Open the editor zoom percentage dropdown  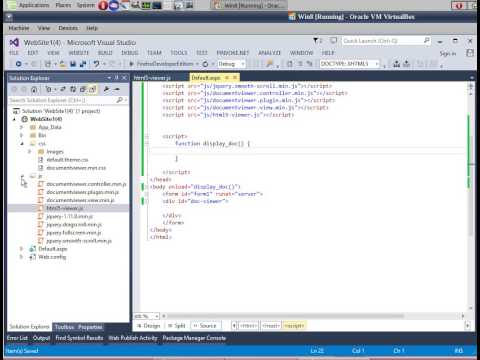click(157, 316)
